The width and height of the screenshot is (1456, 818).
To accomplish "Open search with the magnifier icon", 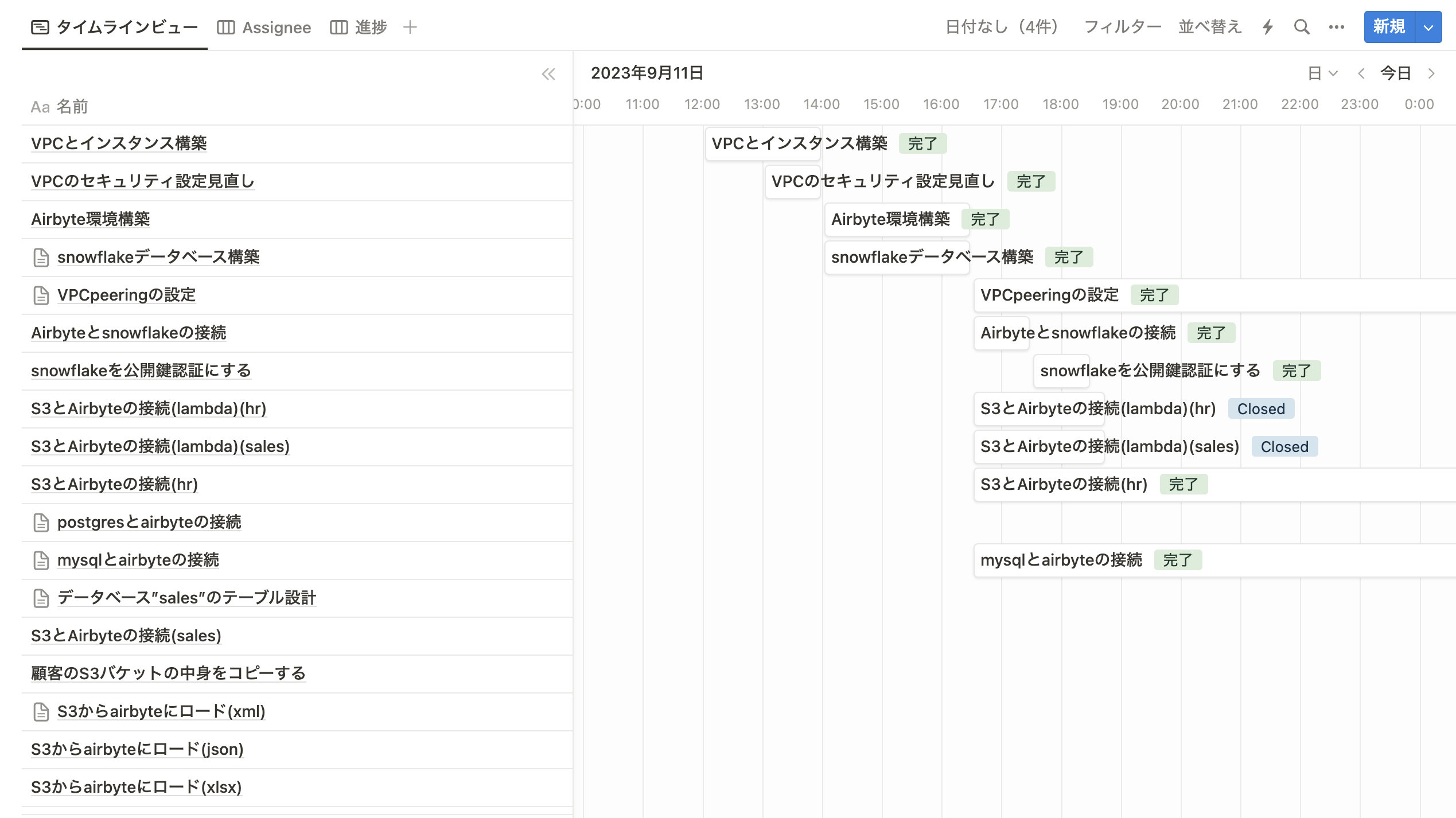I will pos(1302,27).
